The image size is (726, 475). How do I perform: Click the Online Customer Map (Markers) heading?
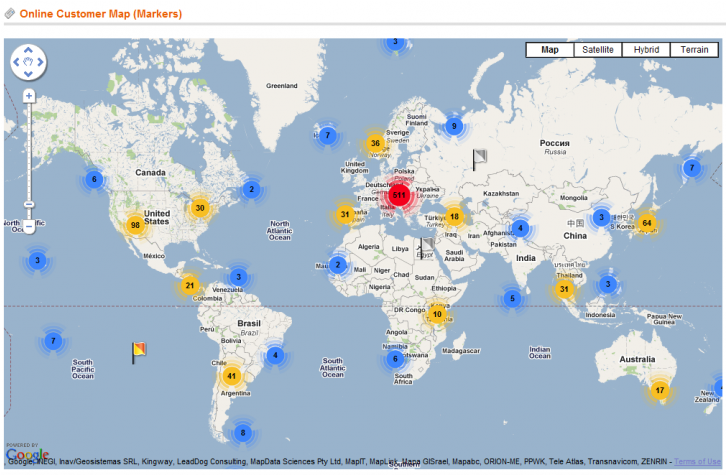(x=100, y=14)
